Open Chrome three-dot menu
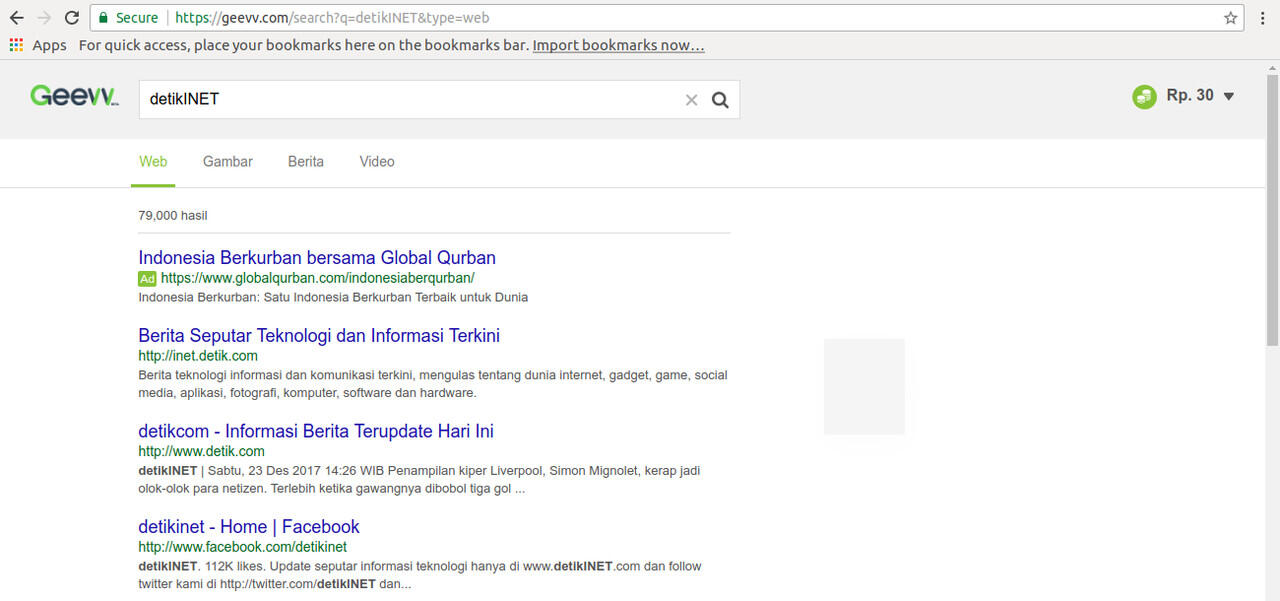This screenshot has width=1280, height=601. [1263, 18]
